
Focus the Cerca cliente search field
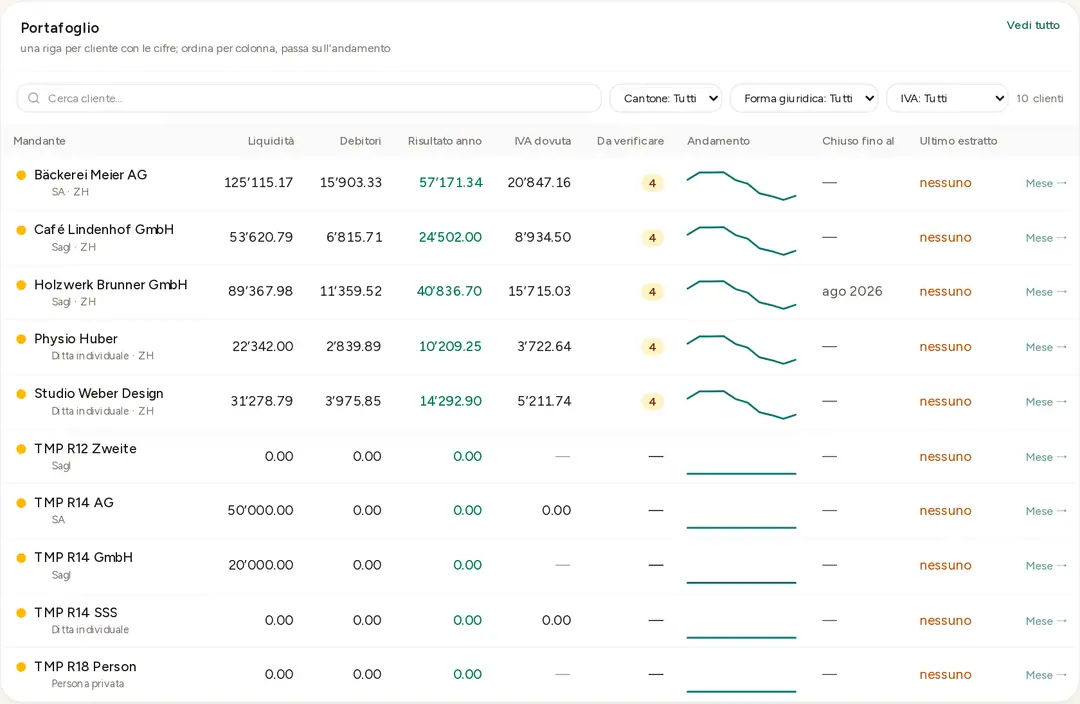309,99
